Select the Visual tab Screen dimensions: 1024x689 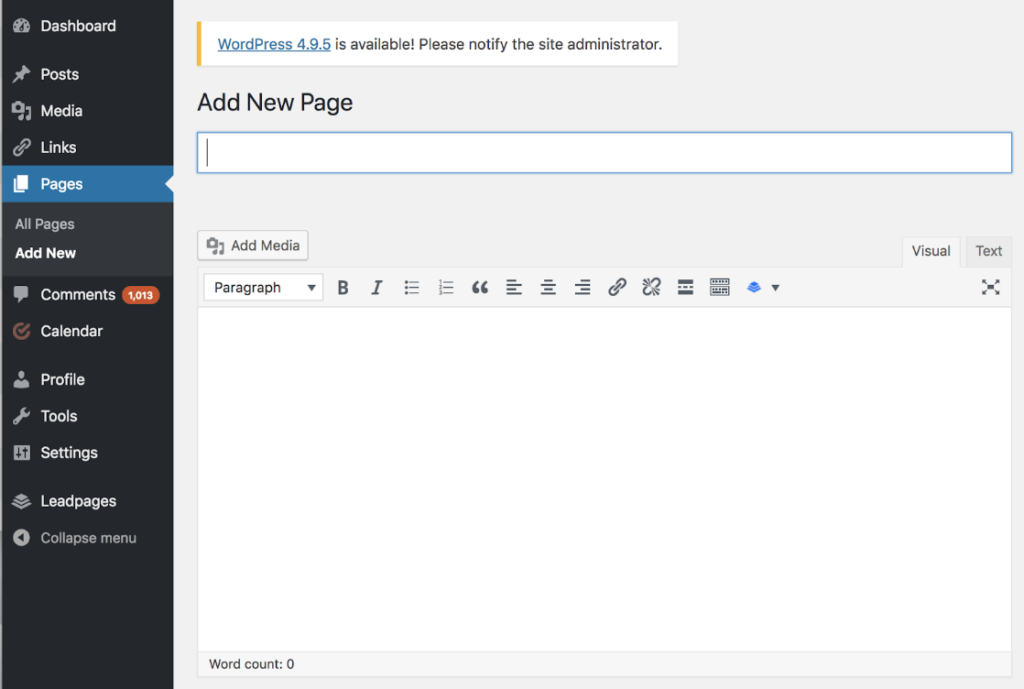(930, 251)
